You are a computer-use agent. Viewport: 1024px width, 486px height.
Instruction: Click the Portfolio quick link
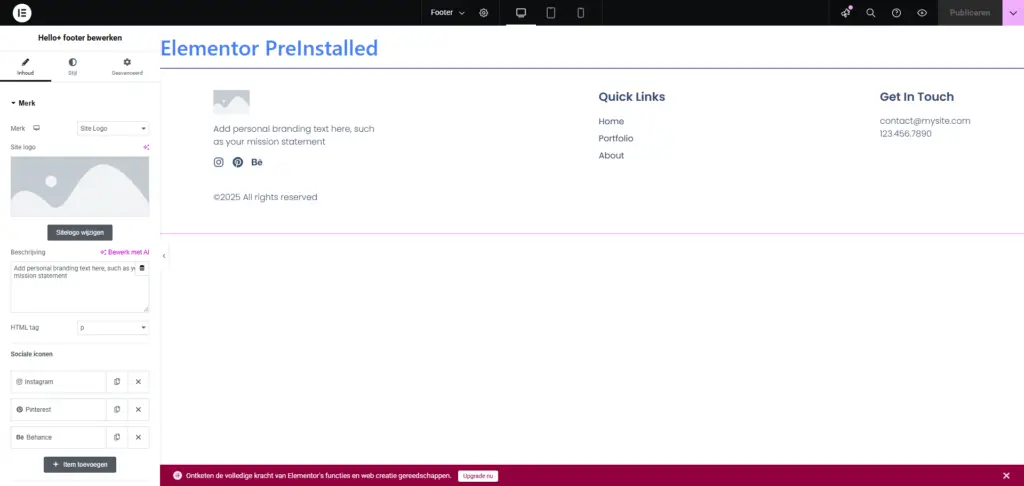tap(616, 138)
